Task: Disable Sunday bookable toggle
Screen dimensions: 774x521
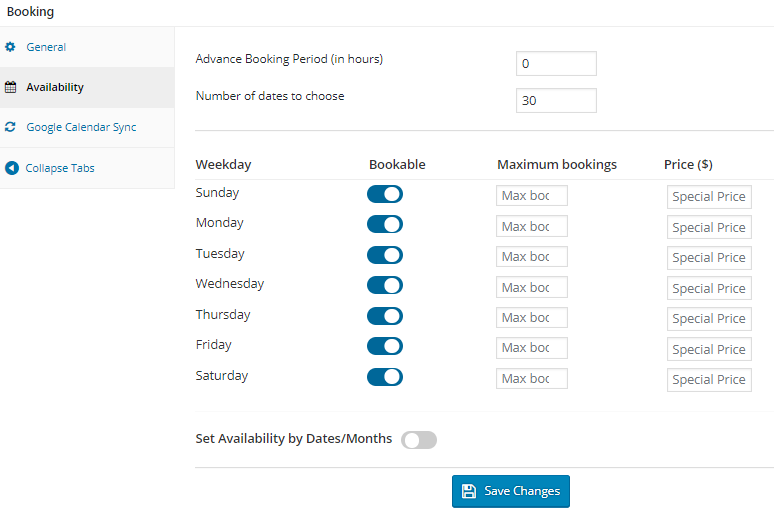Action: (385, 194)
